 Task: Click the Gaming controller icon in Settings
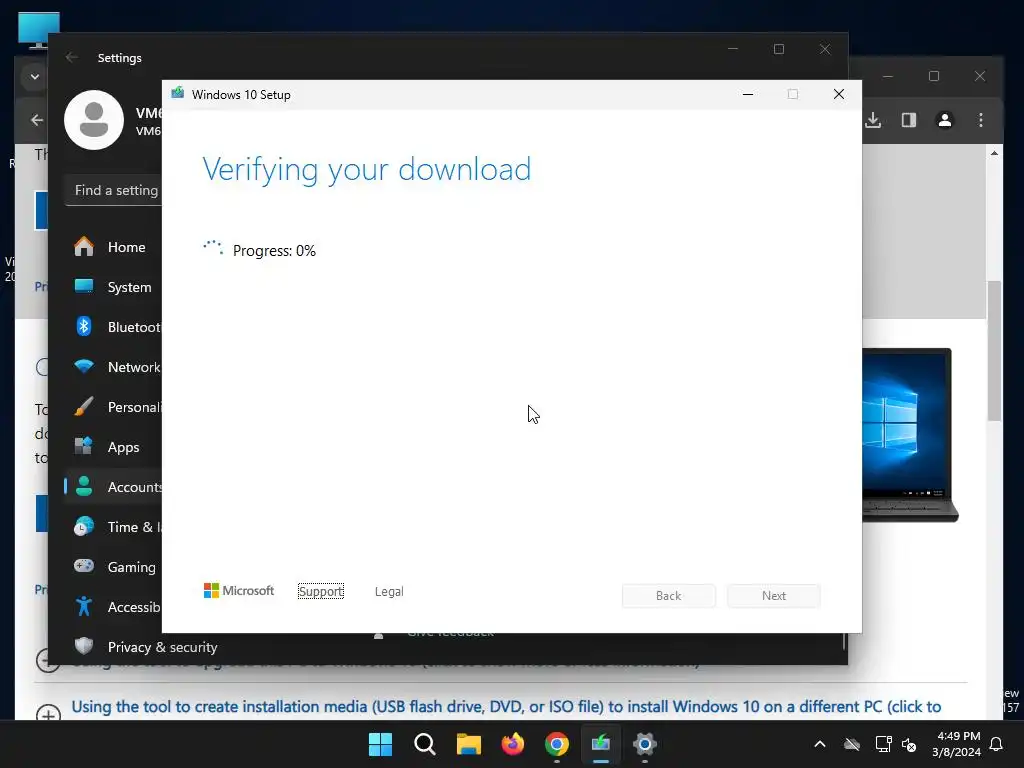pos(84,566)
